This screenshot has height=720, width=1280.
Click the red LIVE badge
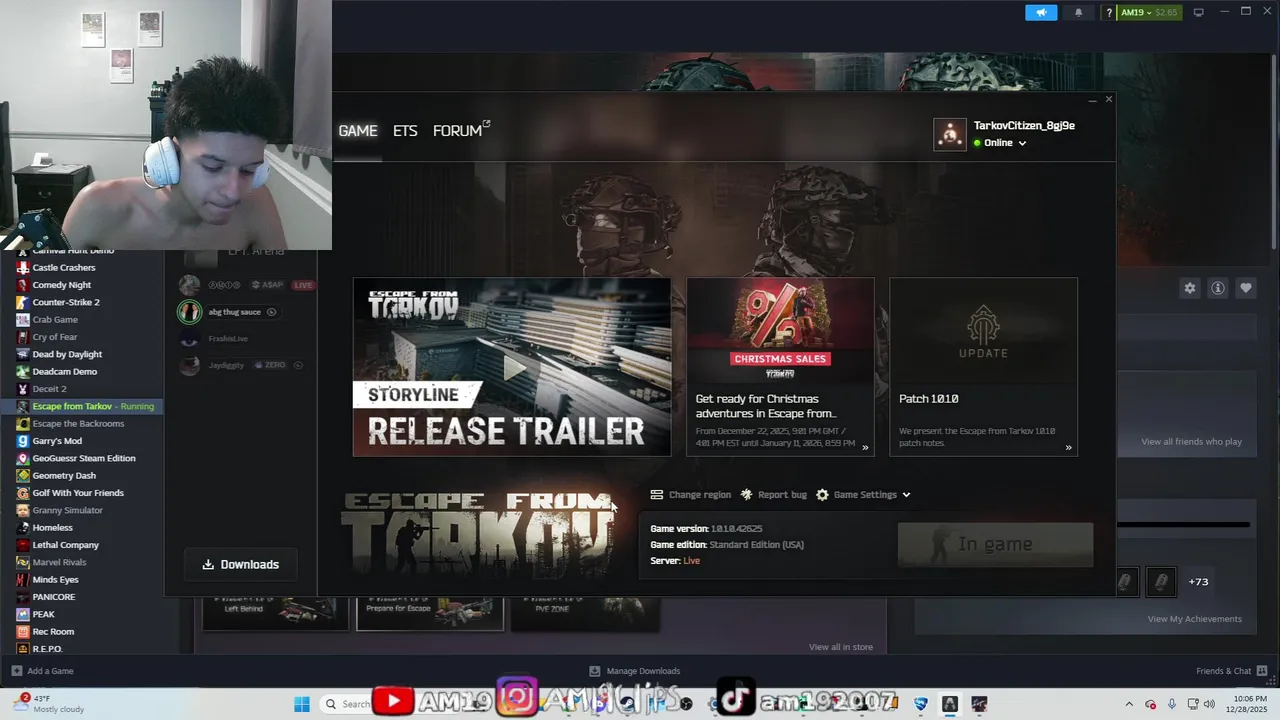click(303, 285)
